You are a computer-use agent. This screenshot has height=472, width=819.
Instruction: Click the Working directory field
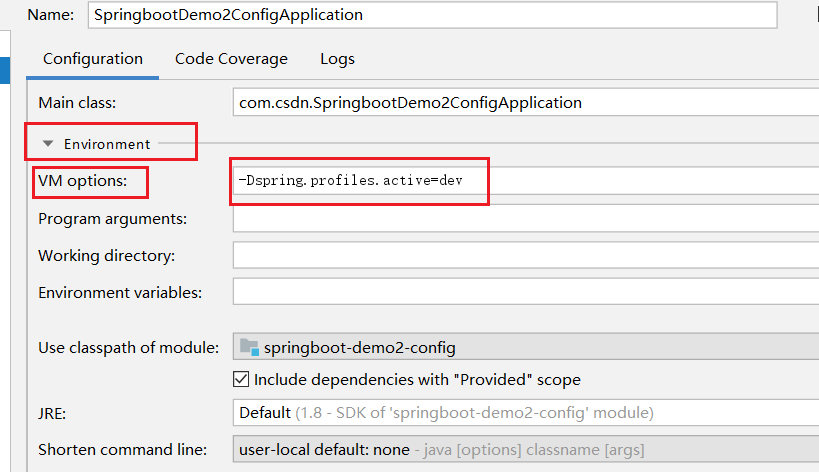coord(525,256)
